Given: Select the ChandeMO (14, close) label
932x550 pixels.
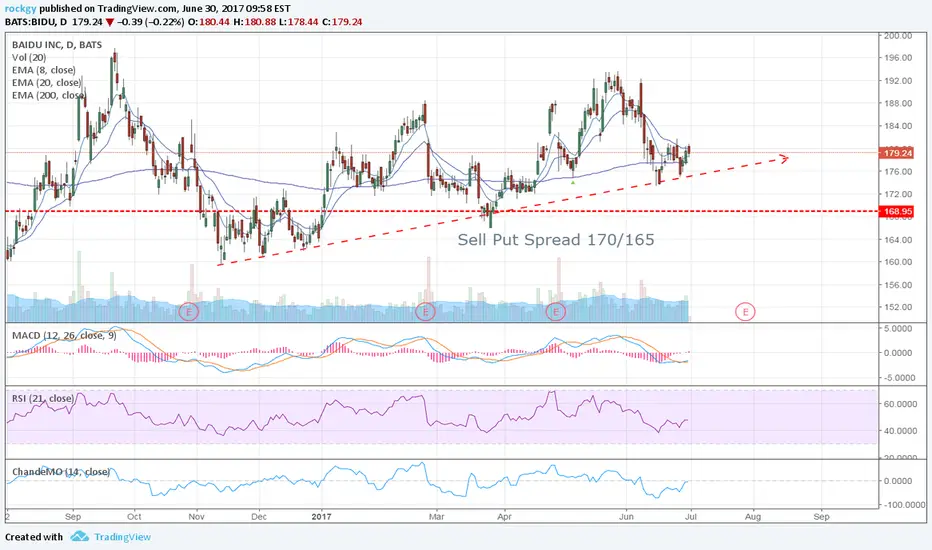Looking at the screenshot, I should click(61, 472).
